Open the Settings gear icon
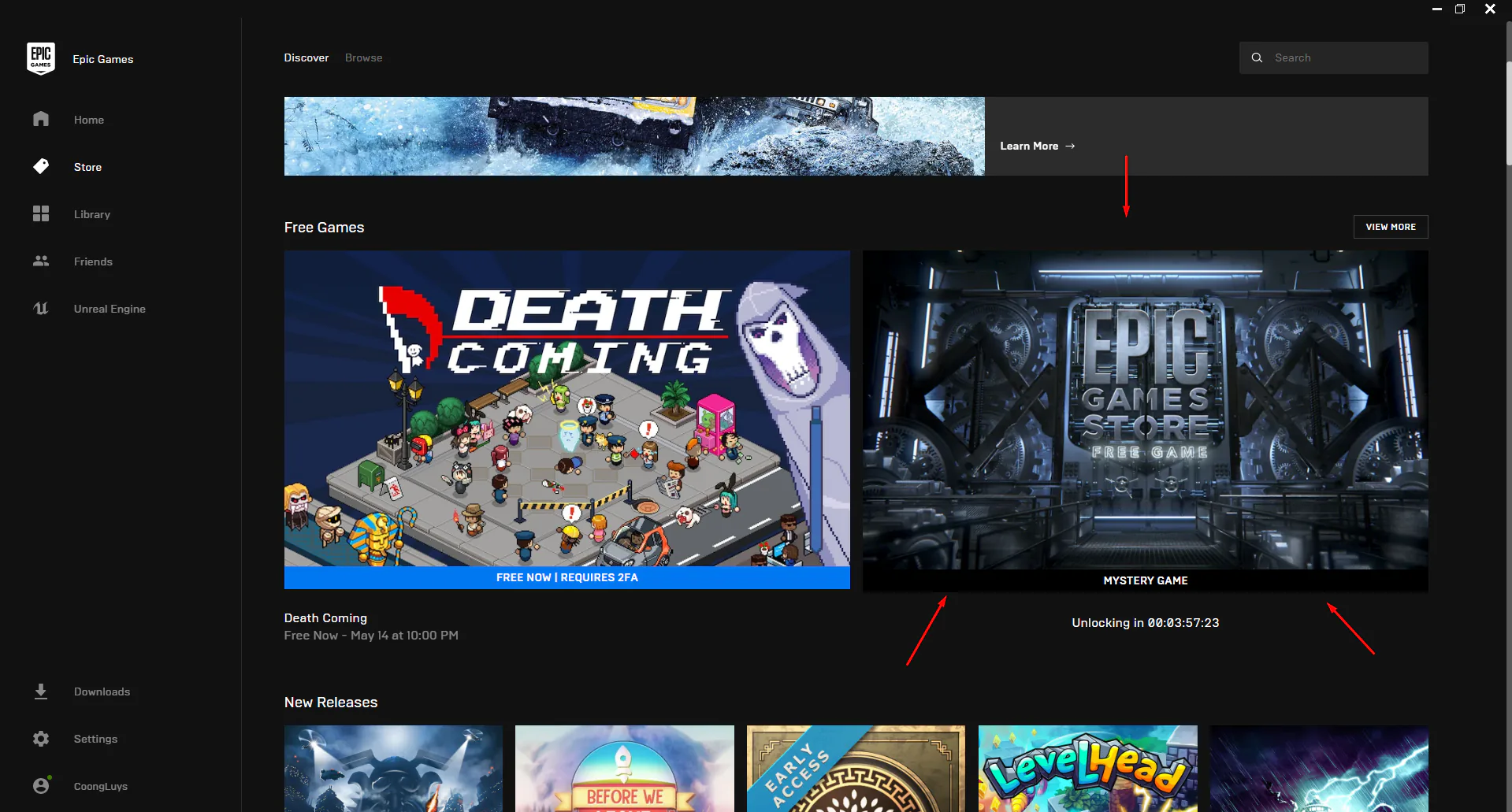The width and height of the screenshot is (1512, 812). click(x=41, y=739)
